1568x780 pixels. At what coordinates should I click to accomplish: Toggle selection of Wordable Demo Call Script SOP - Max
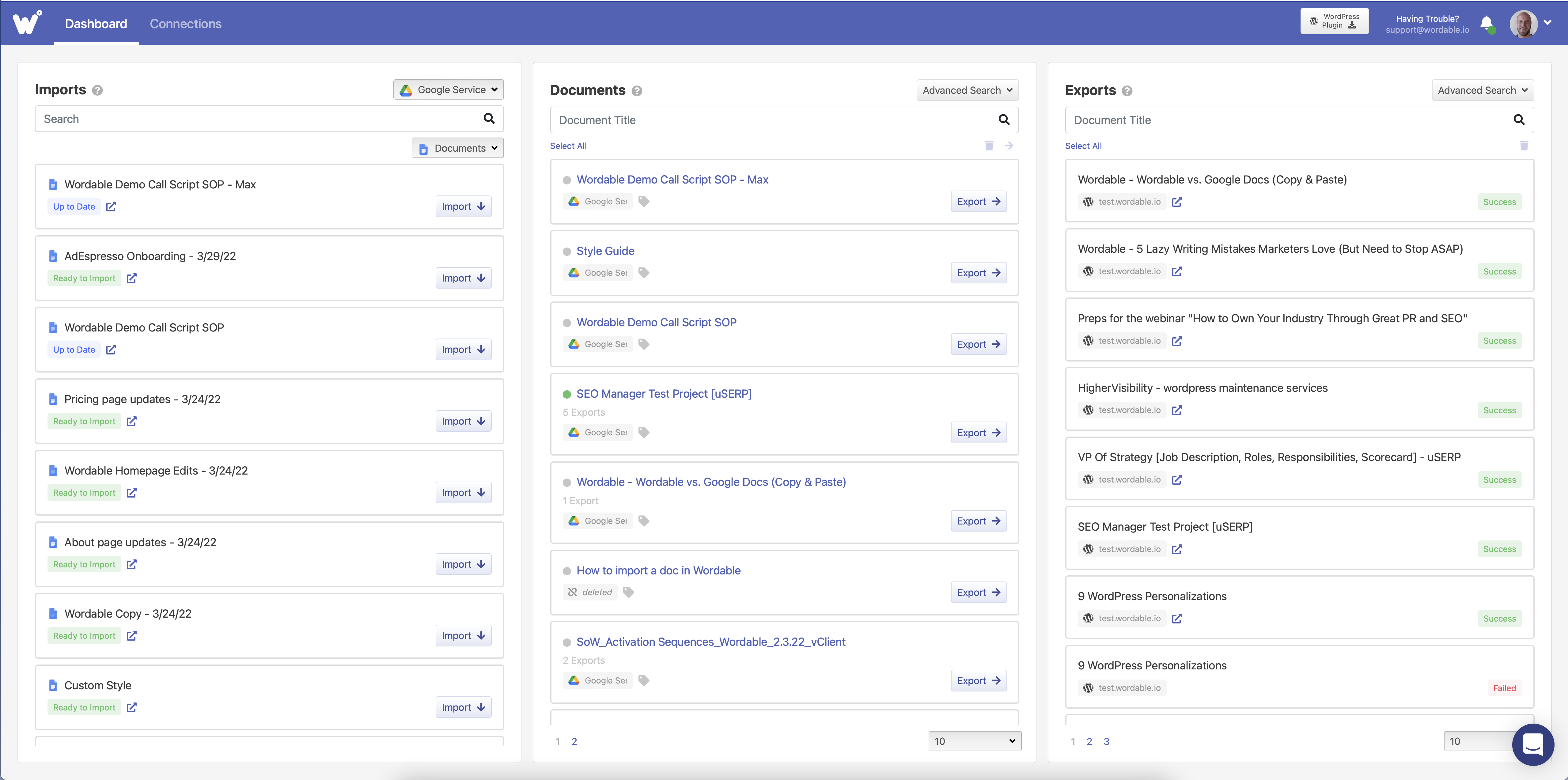[567, 180]
